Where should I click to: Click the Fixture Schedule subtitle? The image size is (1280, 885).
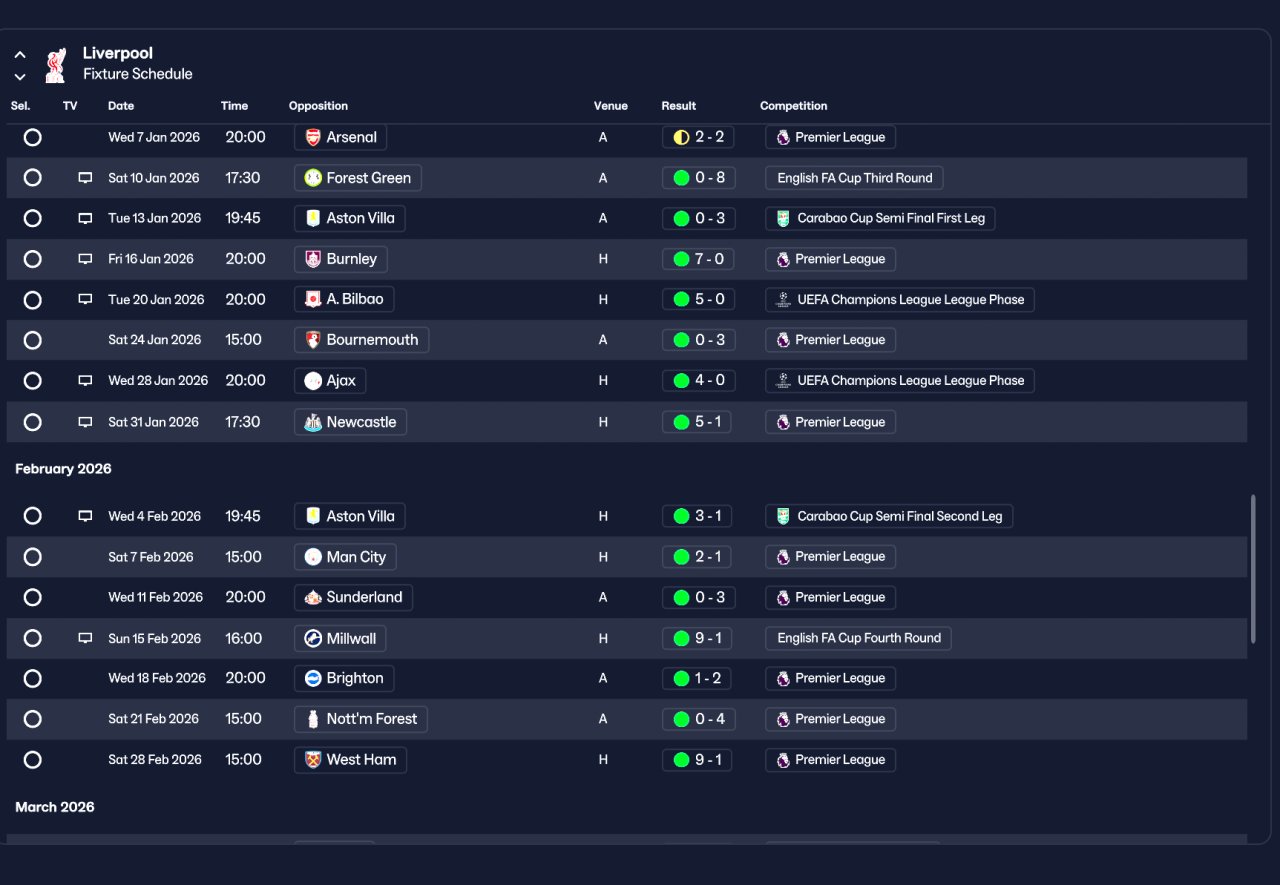pyautogui.click(x=138, y=74)
